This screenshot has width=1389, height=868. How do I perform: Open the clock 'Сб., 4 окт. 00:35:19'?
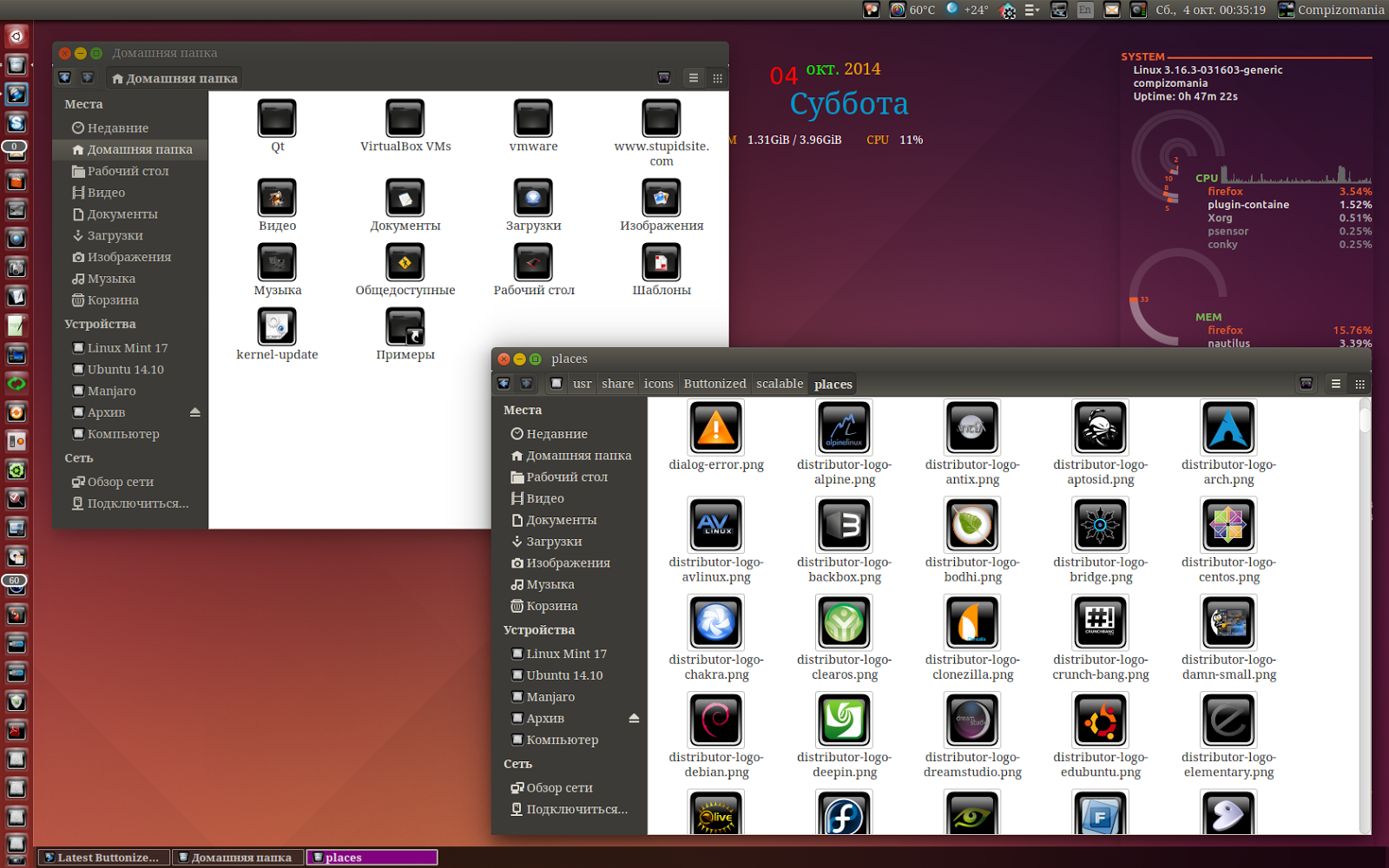coord(1210,10)
